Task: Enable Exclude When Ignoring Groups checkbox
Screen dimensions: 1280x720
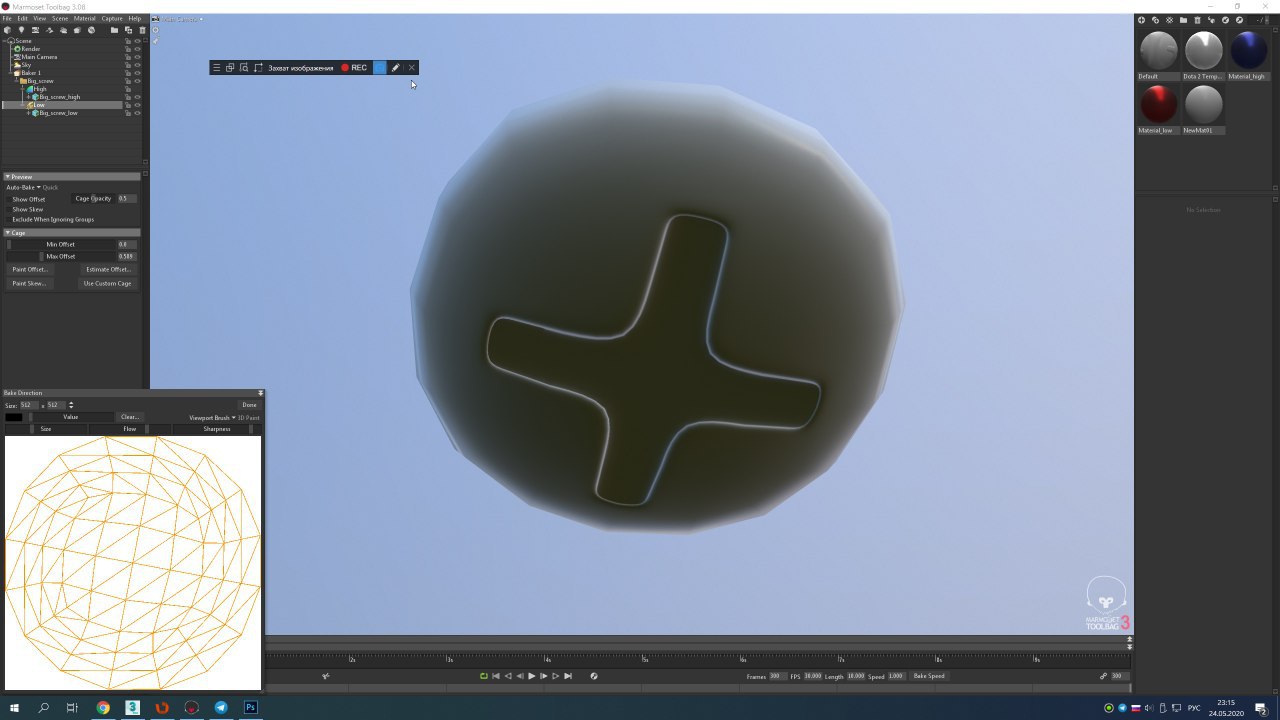Action: pyautogui.click(x=9, y=219)
